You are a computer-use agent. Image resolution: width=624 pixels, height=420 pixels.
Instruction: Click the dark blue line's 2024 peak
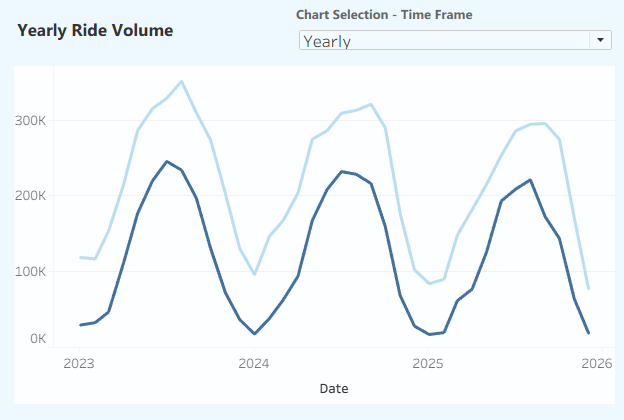pos(342,171)
